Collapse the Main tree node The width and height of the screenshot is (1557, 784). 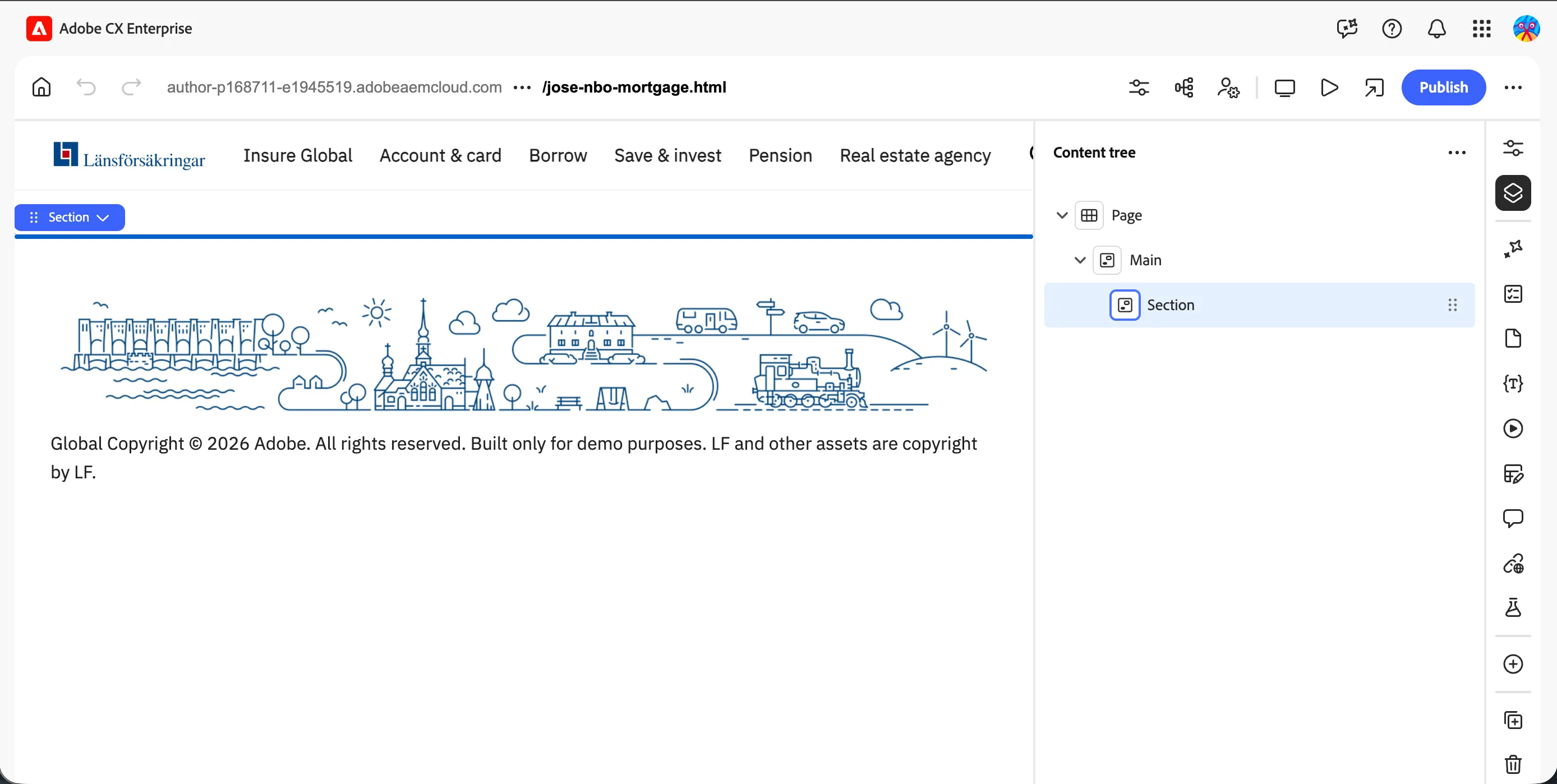pos(1080,260)
